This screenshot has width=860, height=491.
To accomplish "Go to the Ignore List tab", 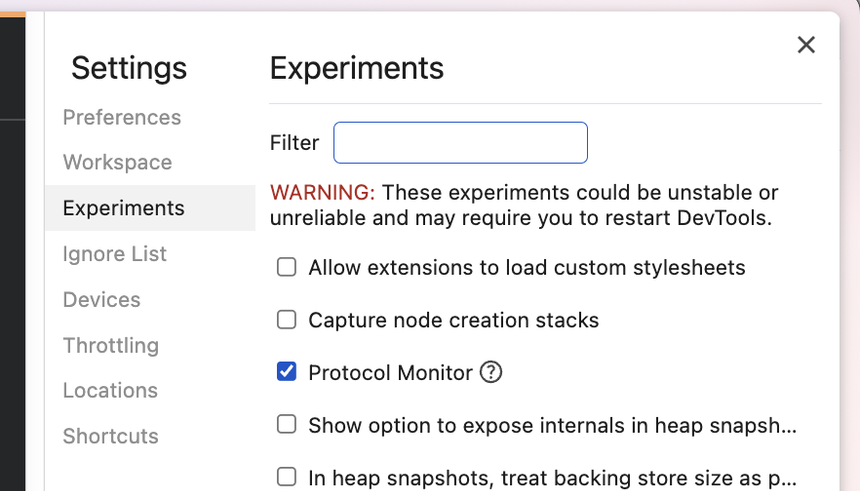I will (115, 254).
